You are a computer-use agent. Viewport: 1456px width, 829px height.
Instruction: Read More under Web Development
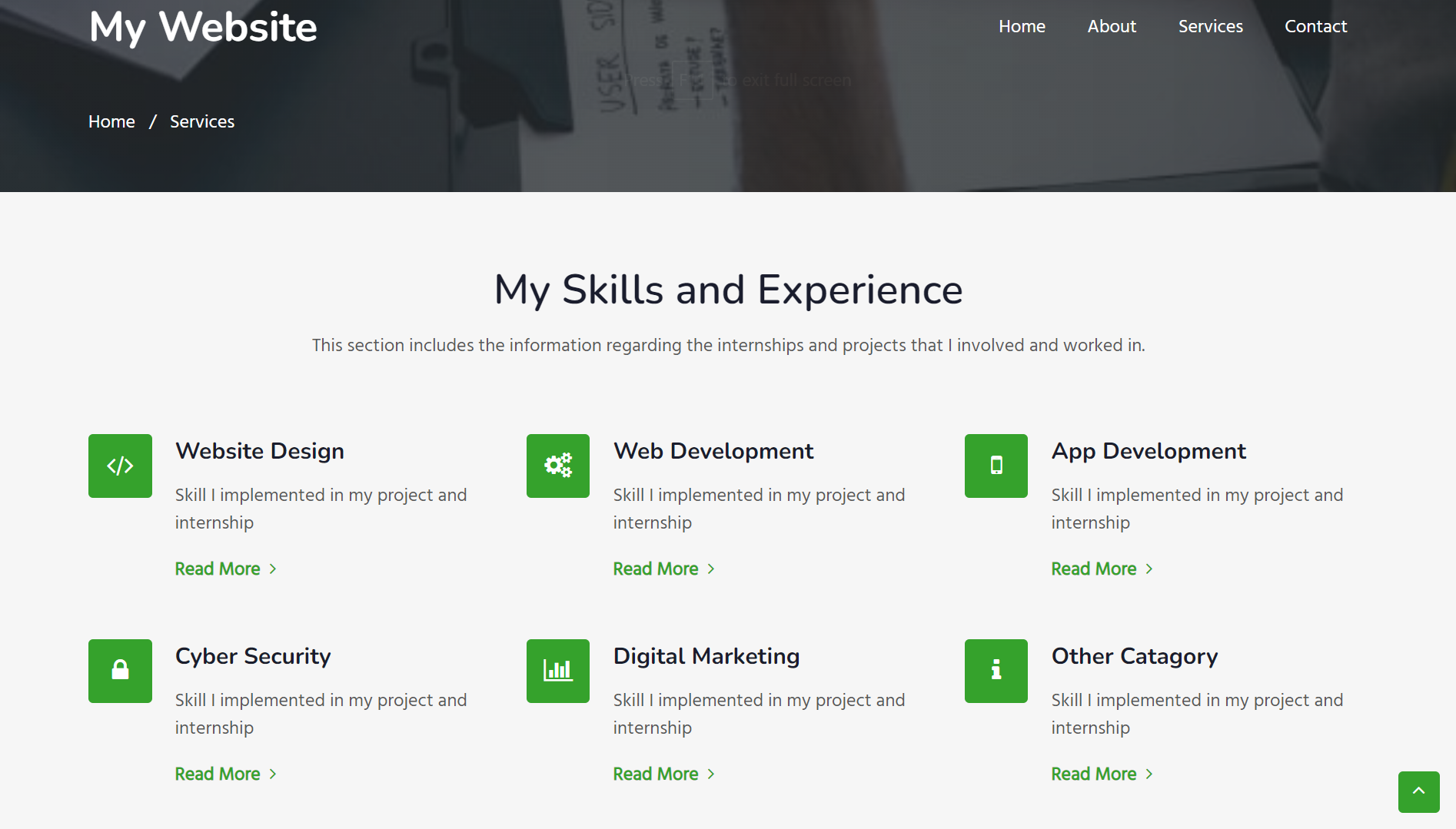664,569
